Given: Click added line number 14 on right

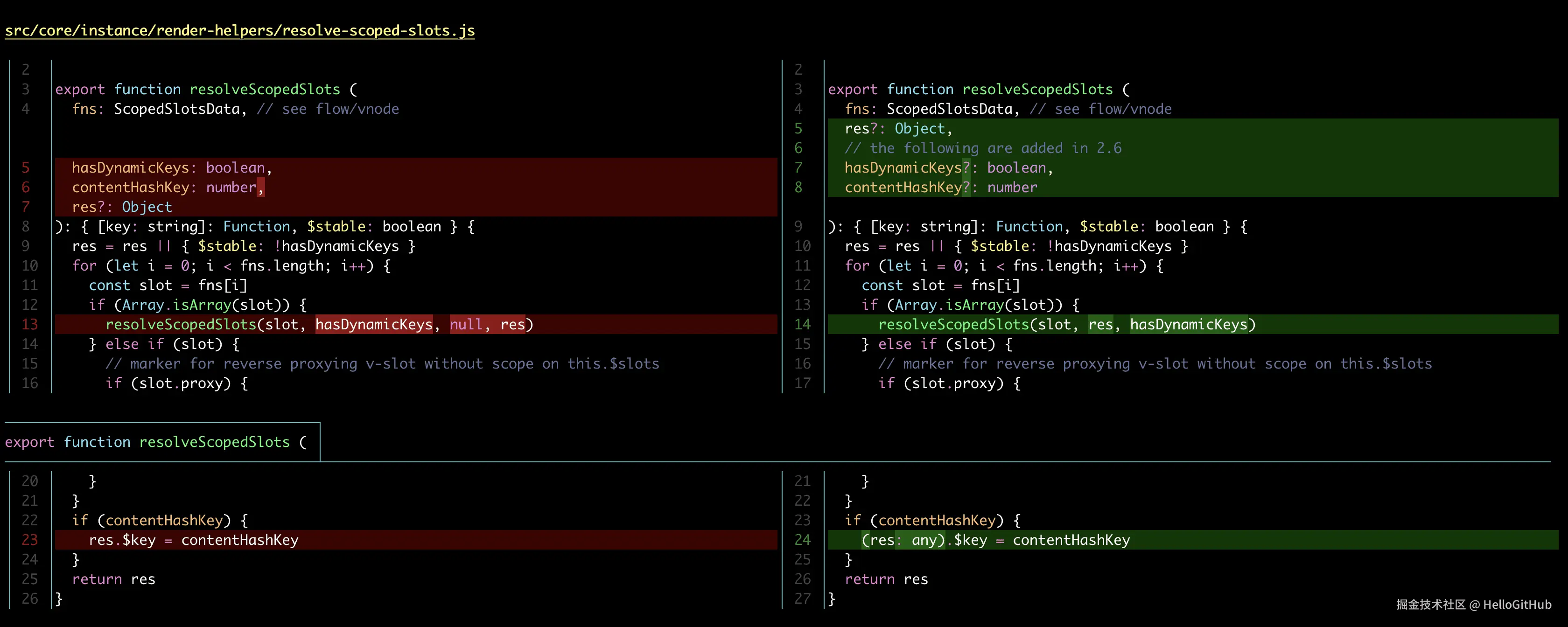Looking at the screenshot, I should point(802,324).
